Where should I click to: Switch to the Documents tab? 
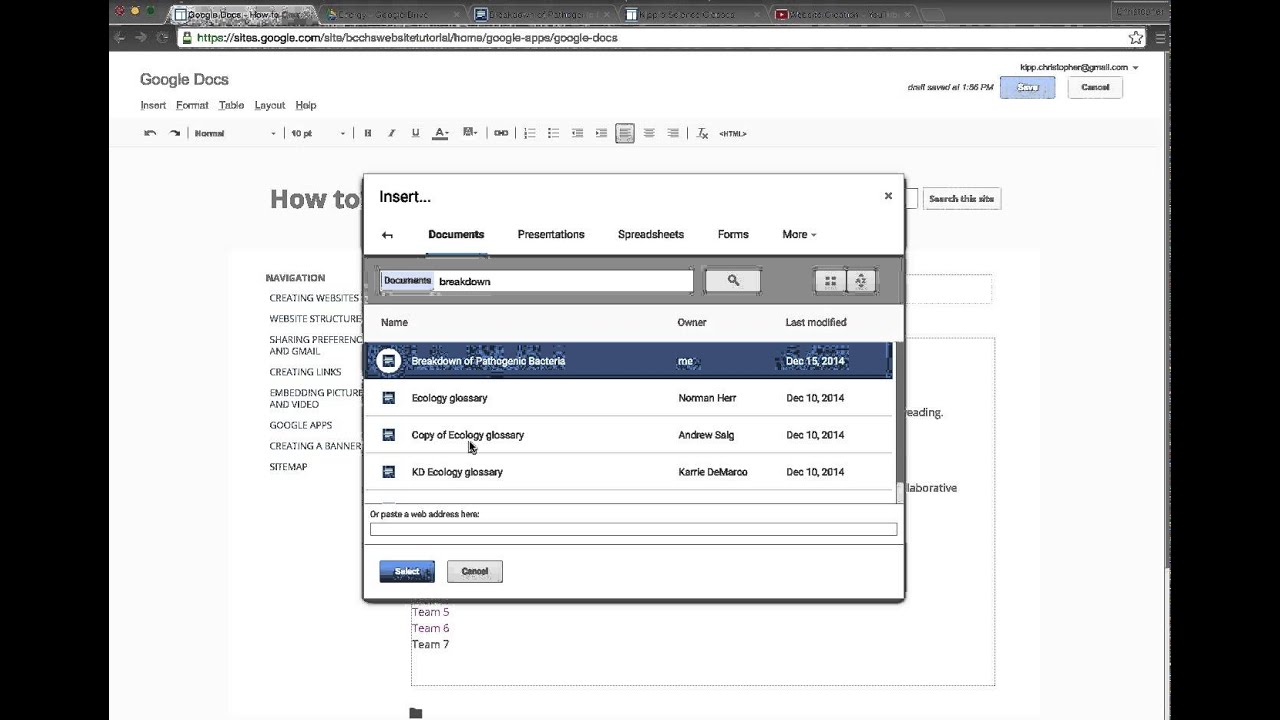[456, 234]
